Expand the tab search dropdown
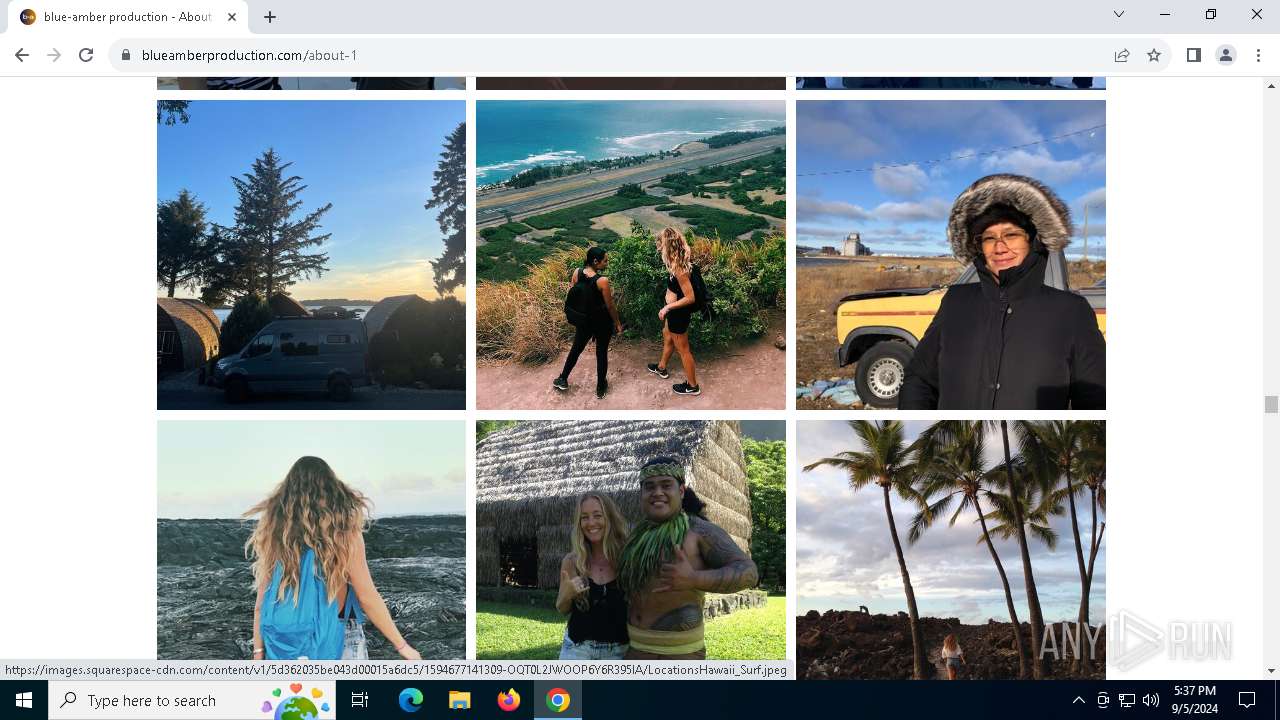The height and width of the screenshot is (720, 1280). click(x=1119, y=14)
